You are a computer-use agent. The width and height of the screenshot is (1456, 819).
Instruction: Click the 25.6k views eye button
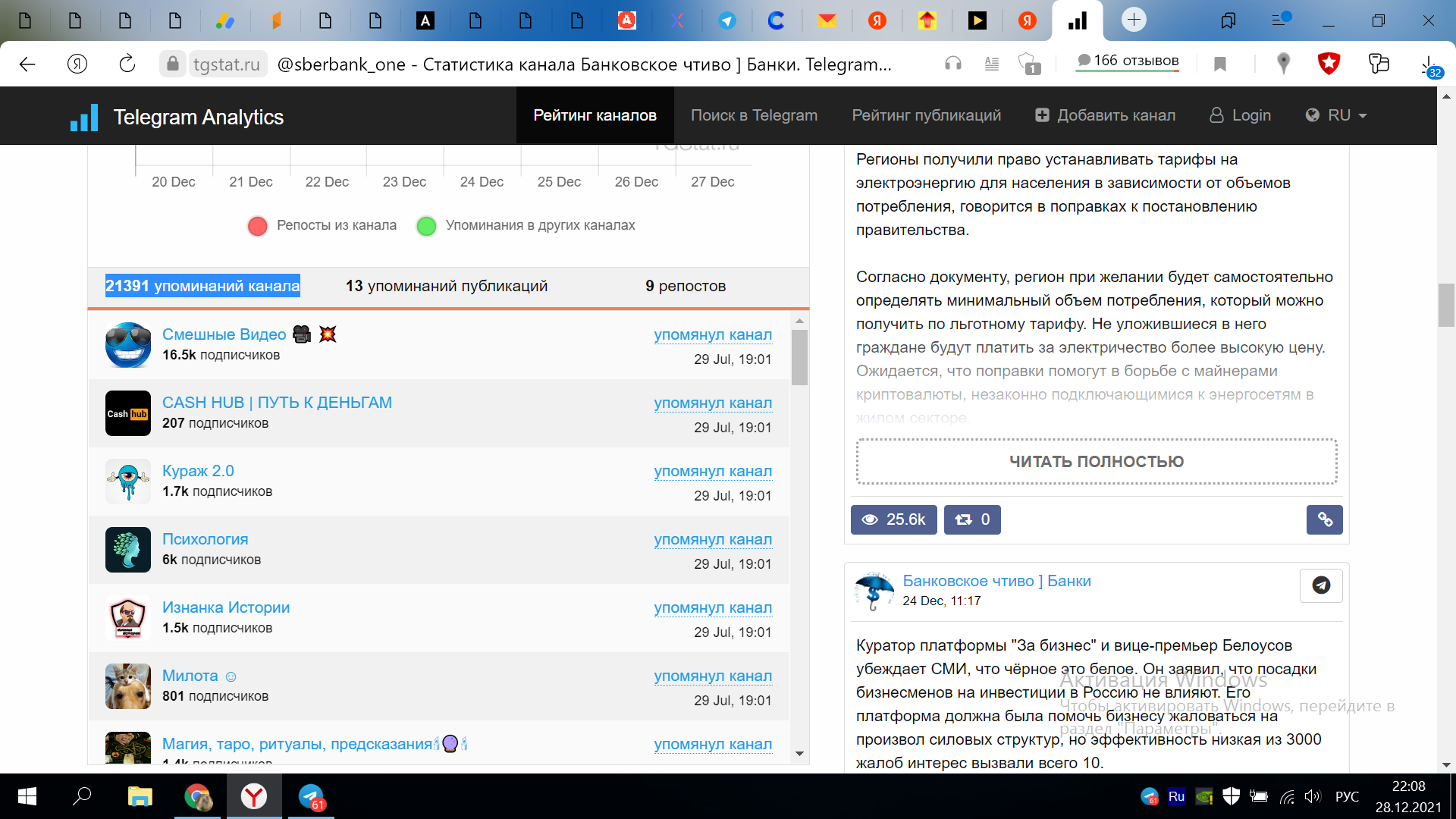[x=893, y=519]
